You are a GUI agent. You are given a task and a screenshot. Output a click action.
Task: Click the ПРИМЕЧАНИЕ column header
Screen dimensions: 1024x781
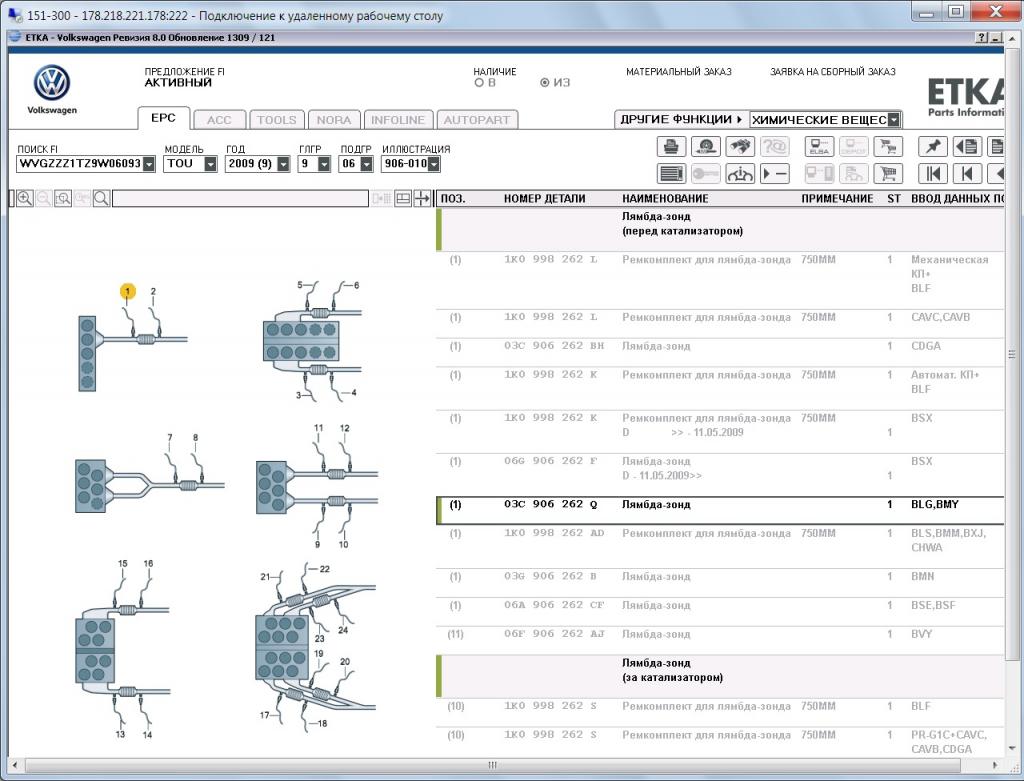837,199
